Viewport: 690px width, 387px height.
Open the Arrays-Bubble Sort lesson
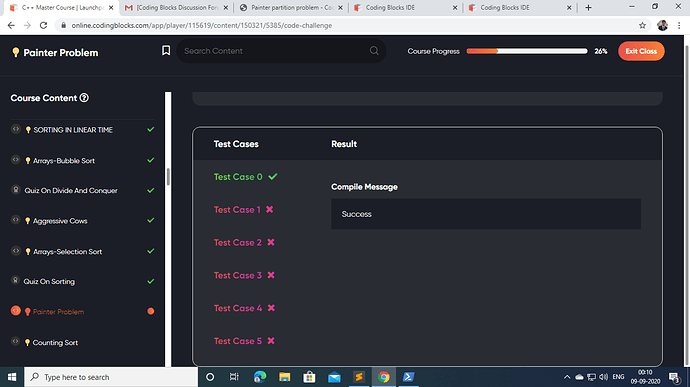click(64, 161)
